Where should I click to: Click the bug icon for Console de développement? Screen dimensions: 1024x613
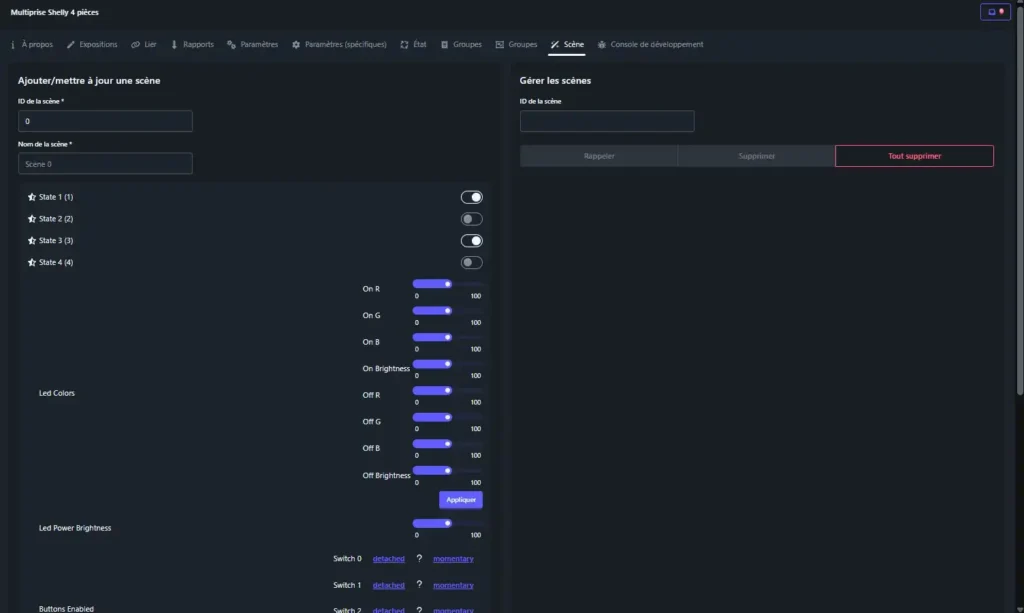pos(602,45)
